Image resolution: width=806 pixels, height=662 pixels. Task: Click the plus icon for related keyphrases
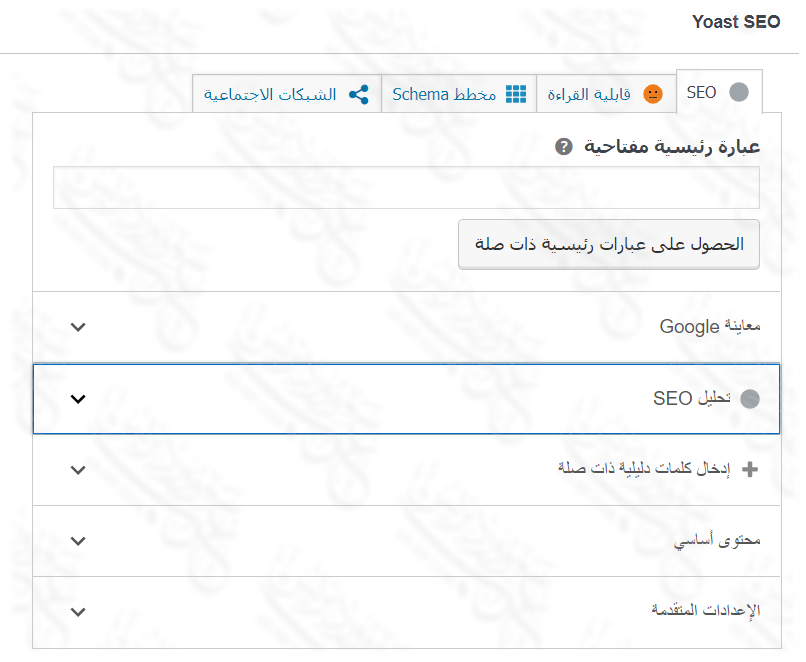coord(751,468)
